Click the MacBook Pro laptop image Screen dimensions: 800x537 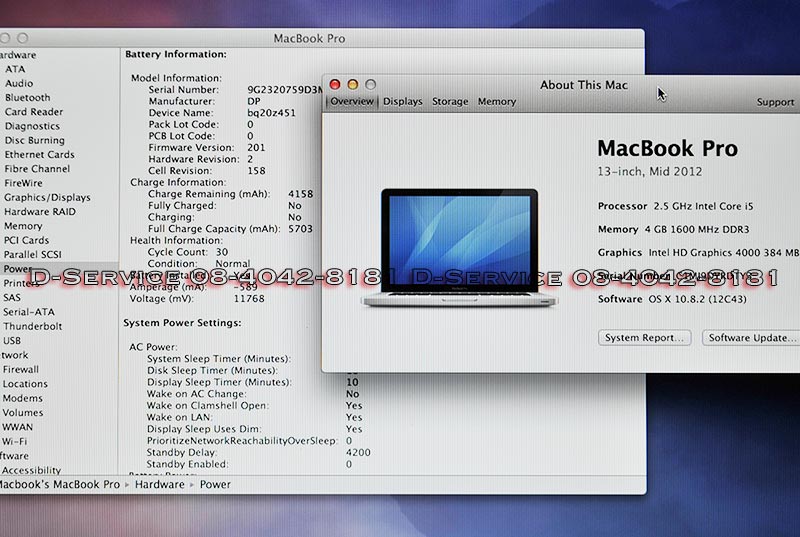[460, 247]
